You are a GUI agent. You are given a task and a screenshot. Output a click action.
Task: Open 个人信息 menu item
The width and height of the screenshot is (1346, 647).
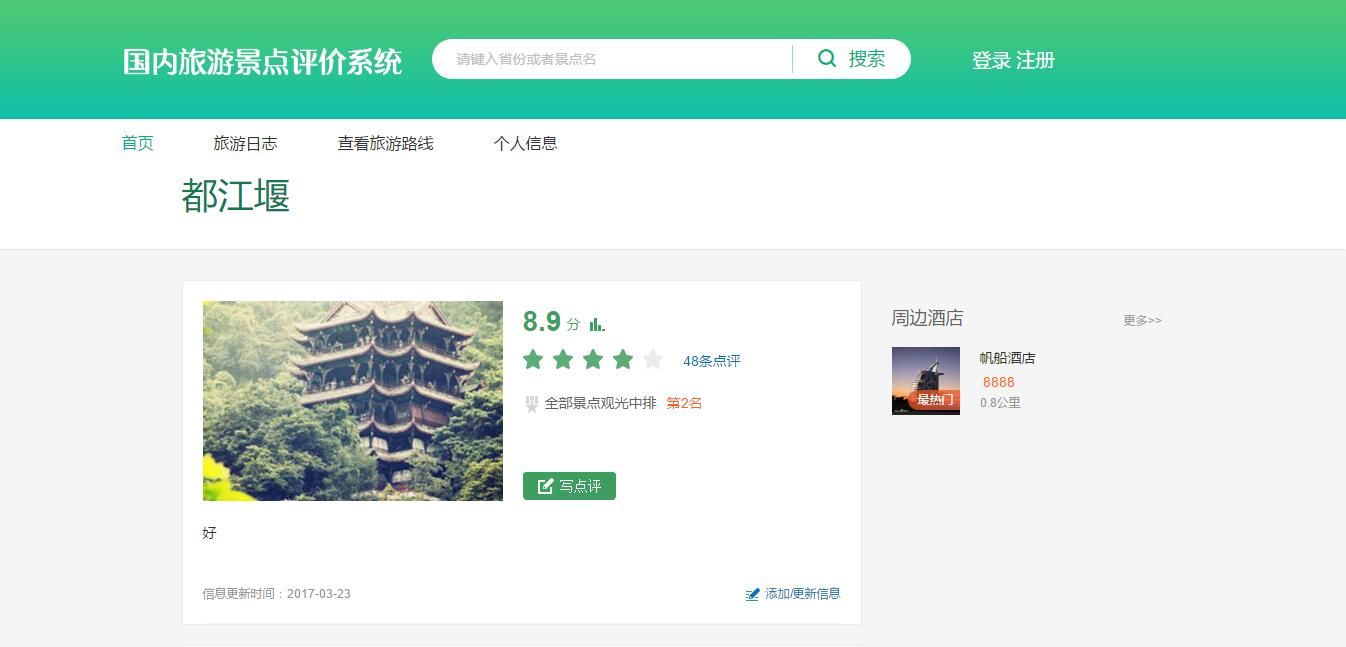[x=525, y=143]
